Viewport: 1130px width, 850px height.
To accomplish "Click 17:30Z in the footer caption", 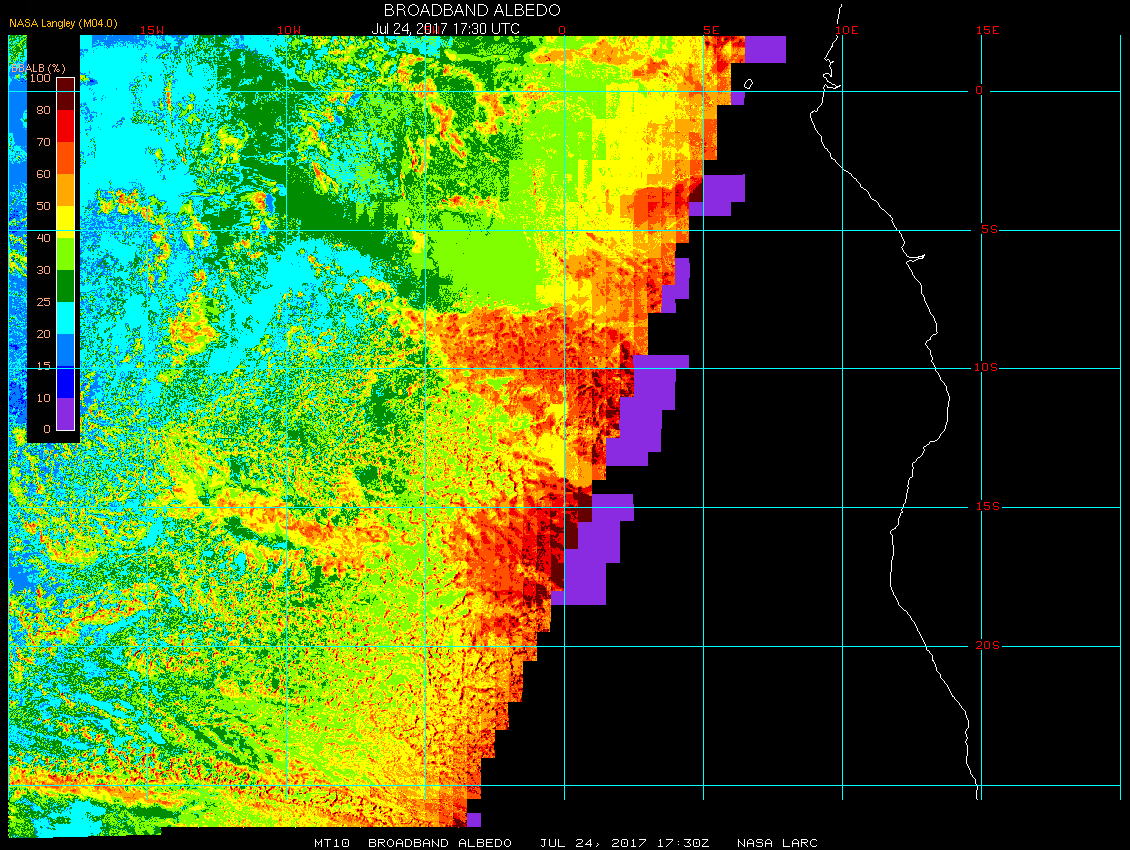I will pos(683,843).
